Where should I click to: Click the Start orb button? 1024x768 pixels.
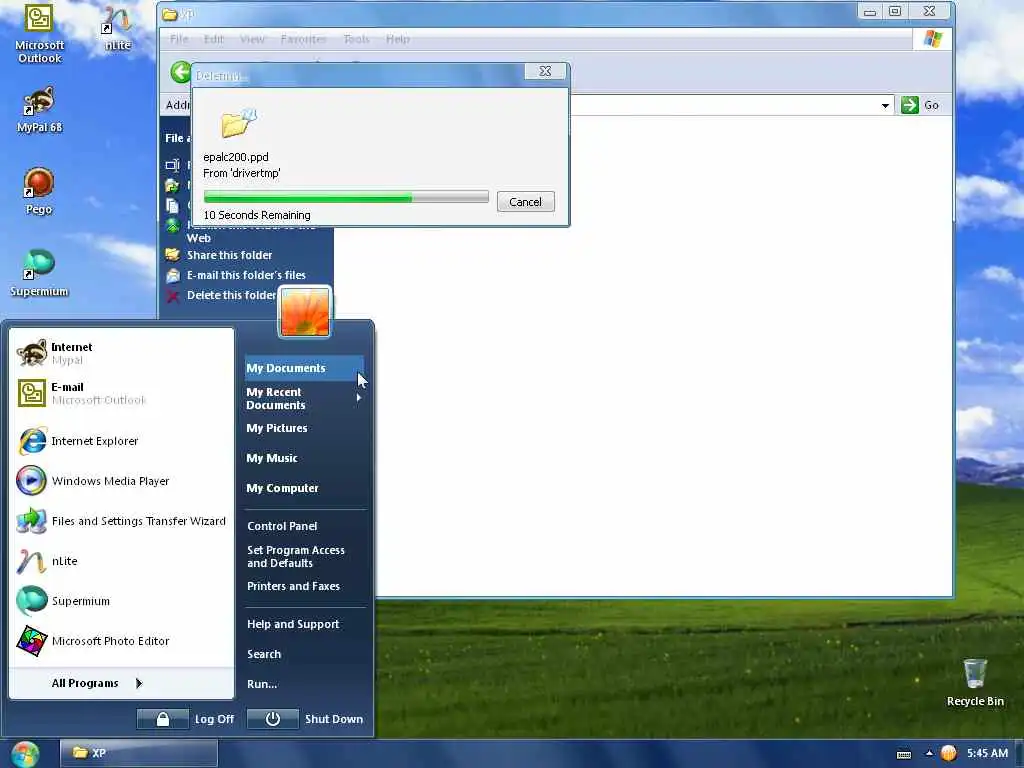point(25,754)
